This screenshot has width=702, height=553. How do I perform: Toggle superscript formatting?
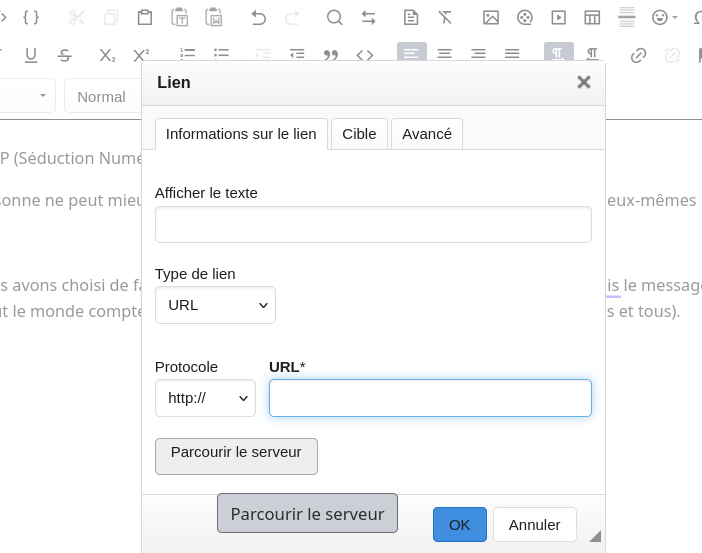point(141,55)
